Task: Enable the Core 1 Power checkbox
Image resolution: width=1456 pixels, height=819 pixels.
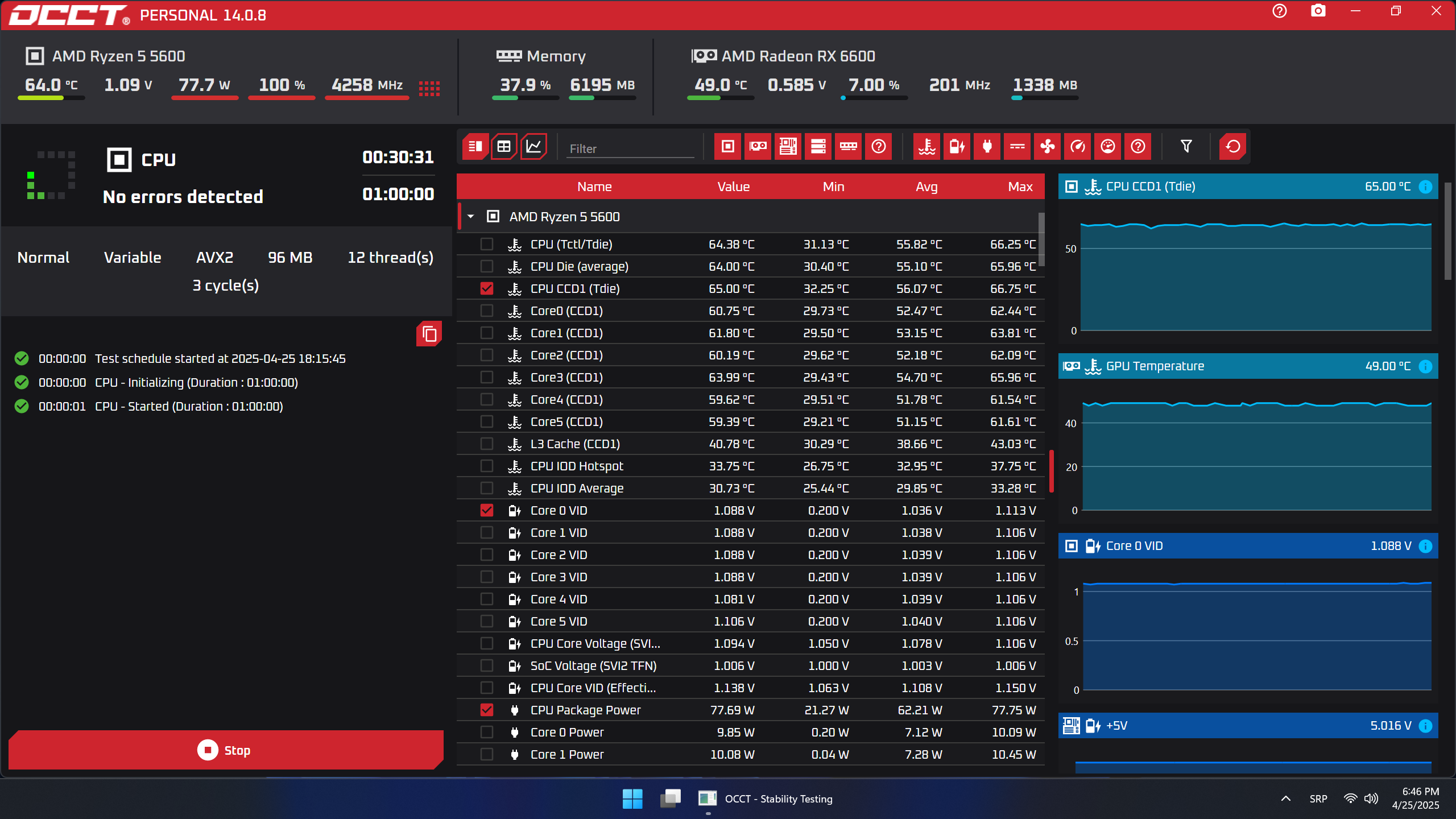Action: [x=487, y=754]
